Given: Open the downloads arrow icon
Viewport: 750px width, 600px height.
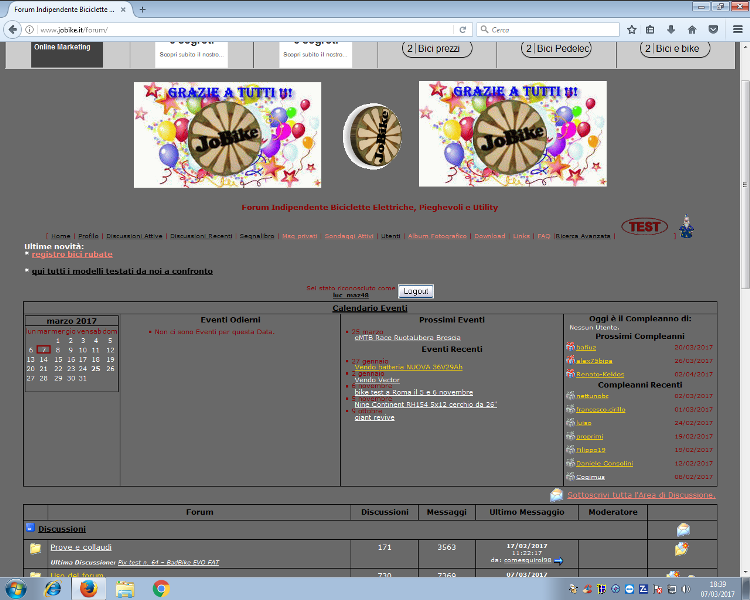Looking at the screenshot, I should click(x=671, y=30).
